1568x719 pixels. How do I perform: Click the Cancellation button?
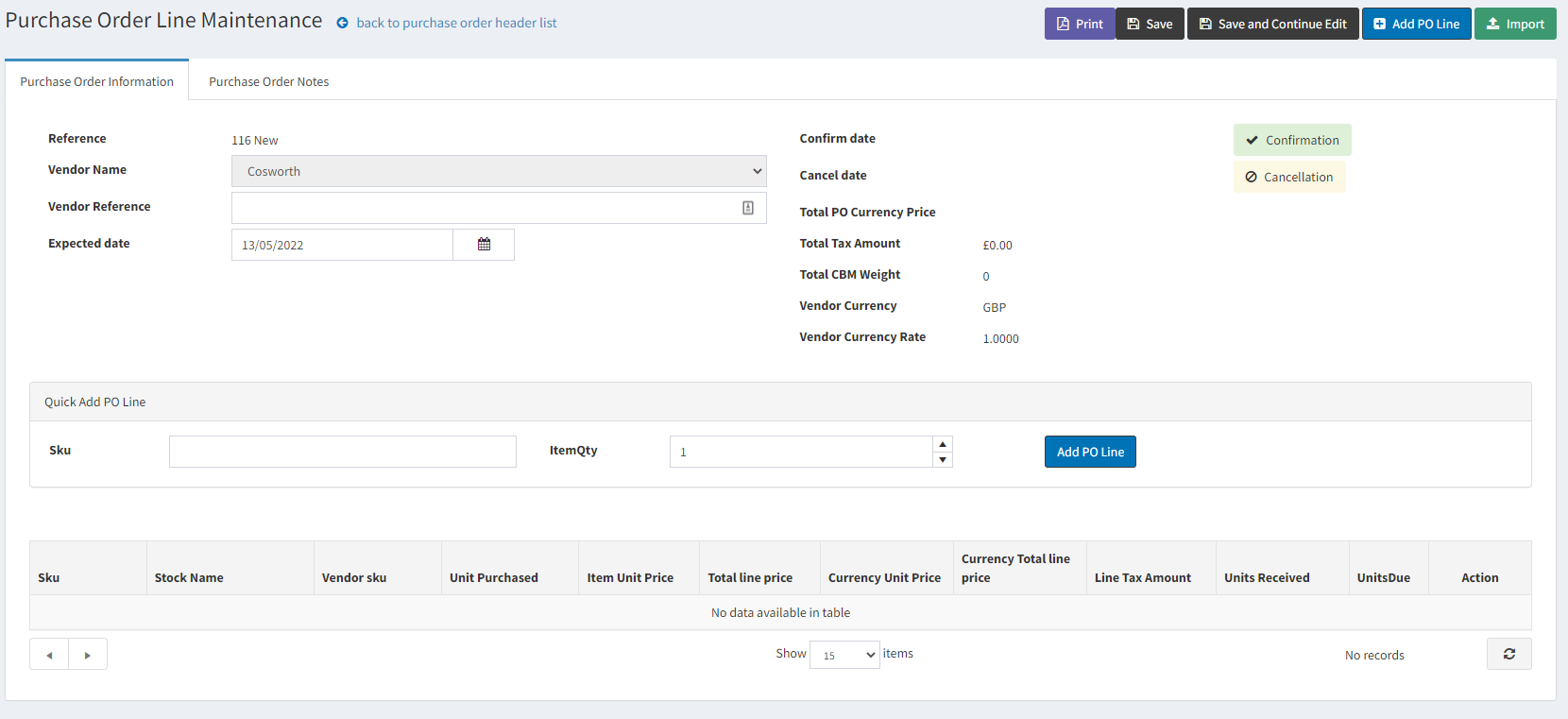pos(1288,177)
